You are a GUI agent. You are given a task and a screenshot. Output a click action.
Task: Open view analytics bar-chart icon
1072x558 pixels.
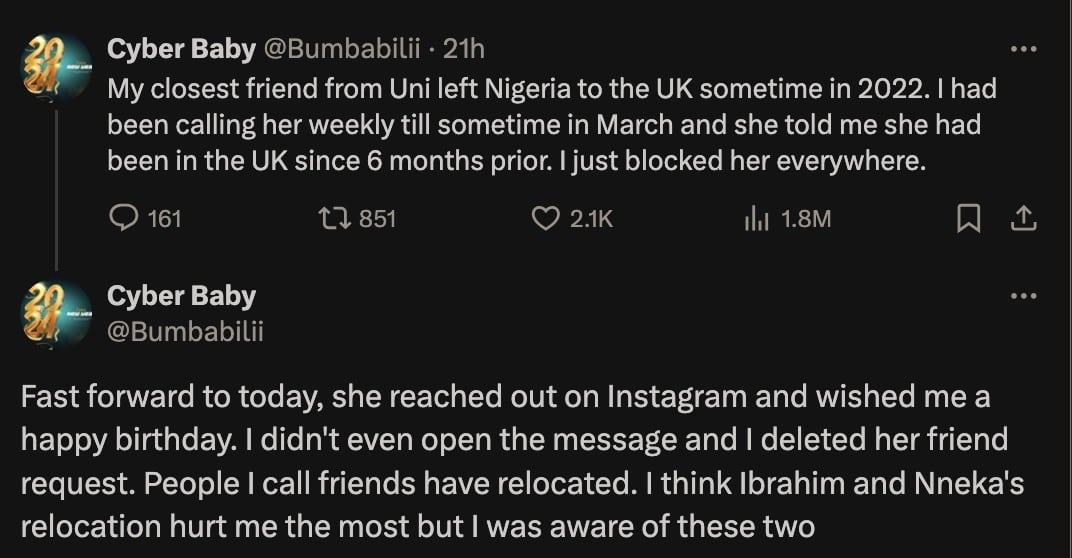[x=755, y=218]
